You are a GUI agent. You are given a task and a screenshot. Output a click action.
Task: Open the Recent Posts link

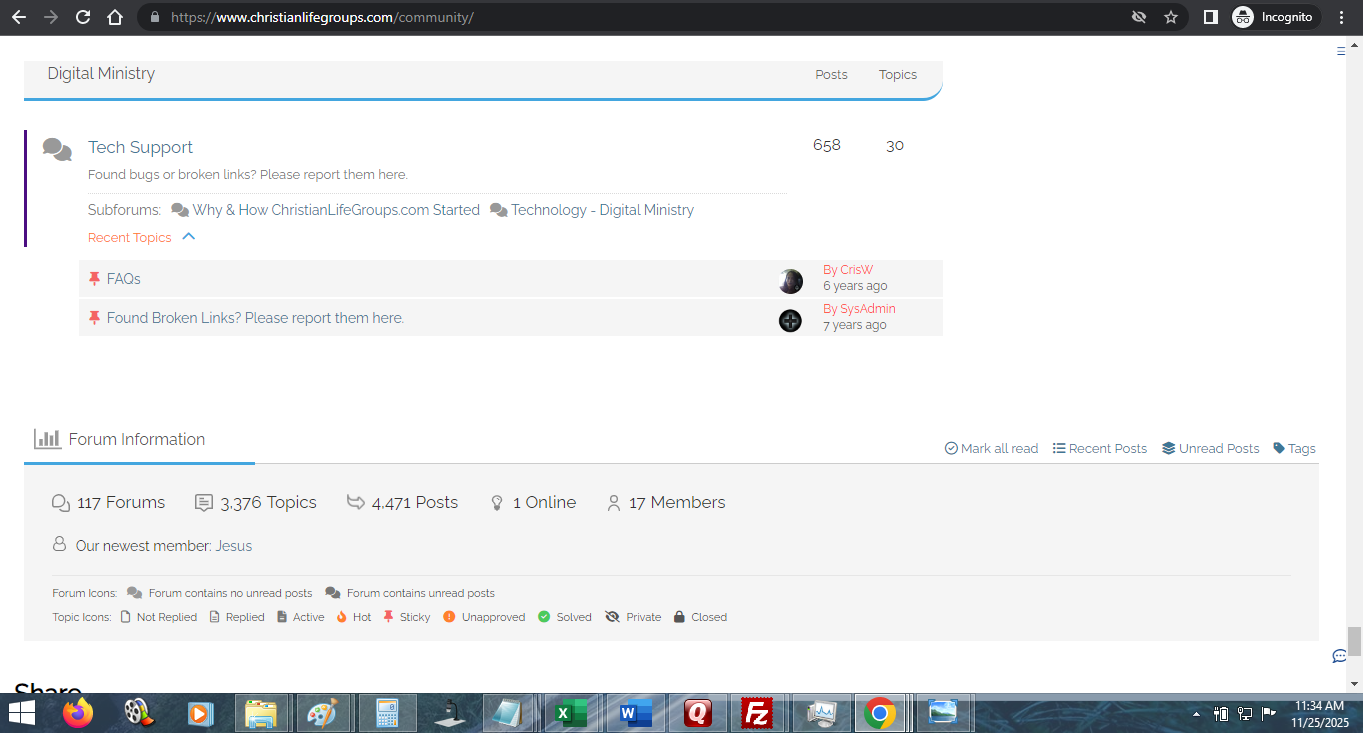(1100, 448)
